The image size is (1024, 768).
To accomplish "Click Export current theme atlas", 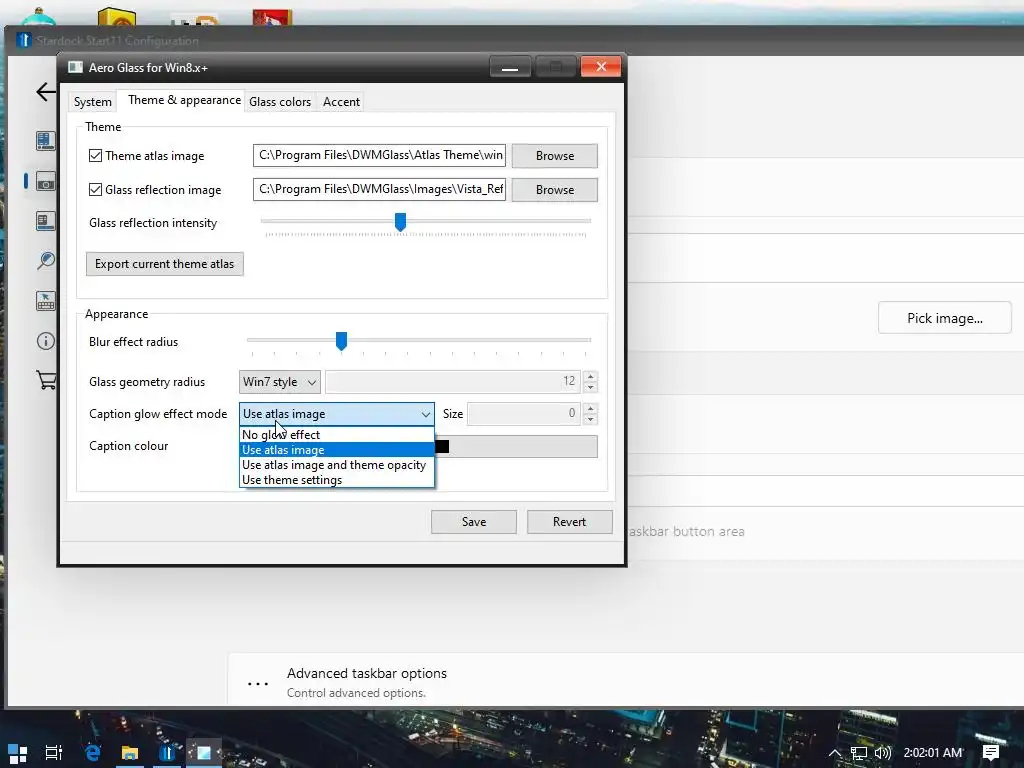I will click(165, 264).
